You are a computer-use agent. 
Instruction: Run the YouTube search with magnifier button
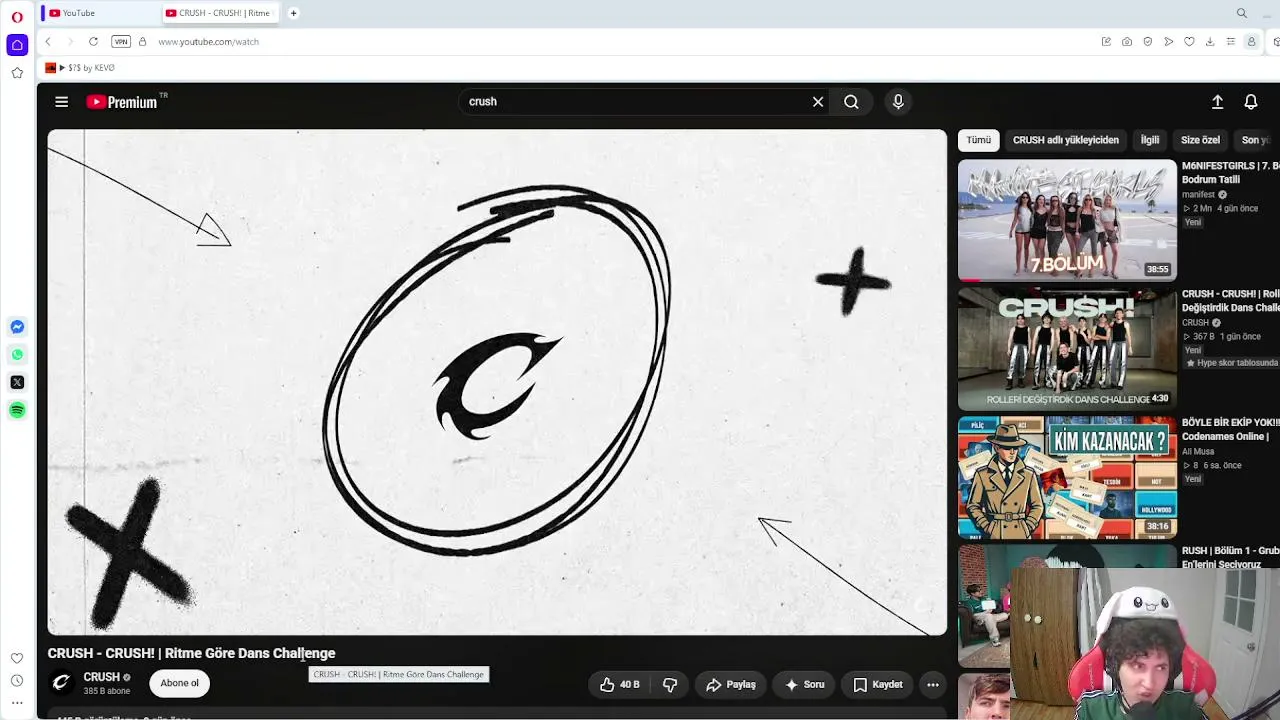pos(851,102)
